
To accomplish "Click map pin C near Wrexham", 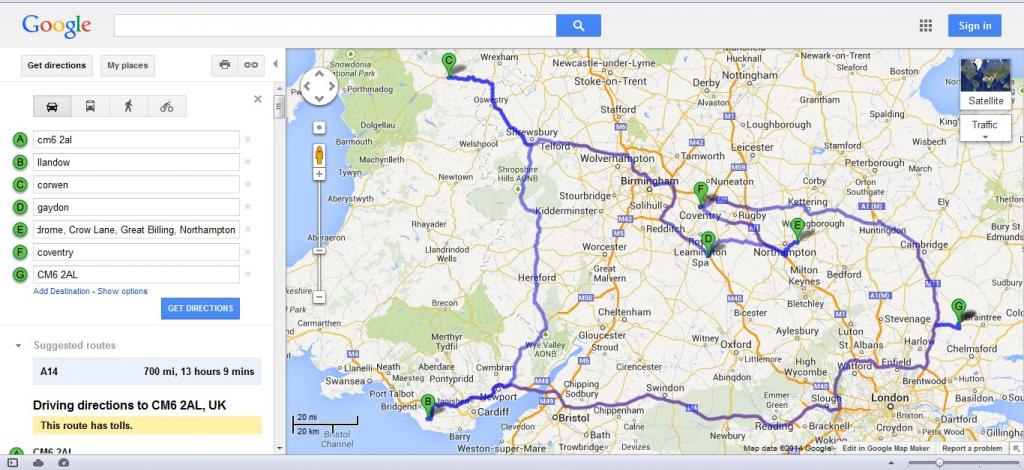I will click(x=448, y=65).
